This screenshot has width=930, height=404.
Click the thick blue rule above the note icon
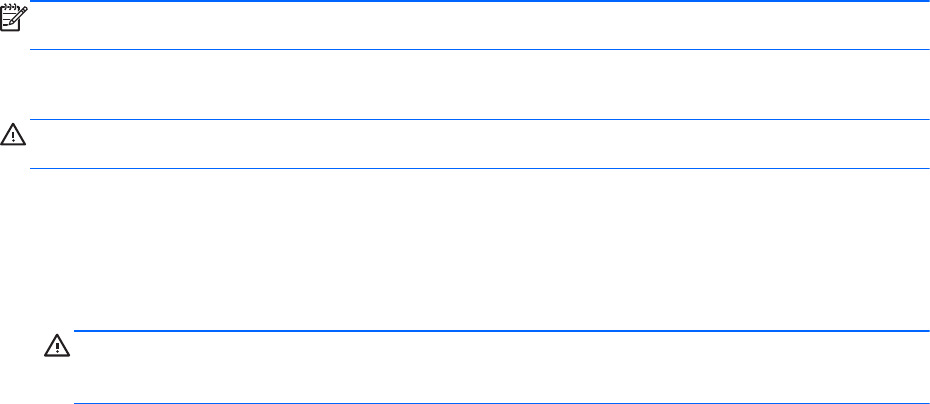point(479,1)
